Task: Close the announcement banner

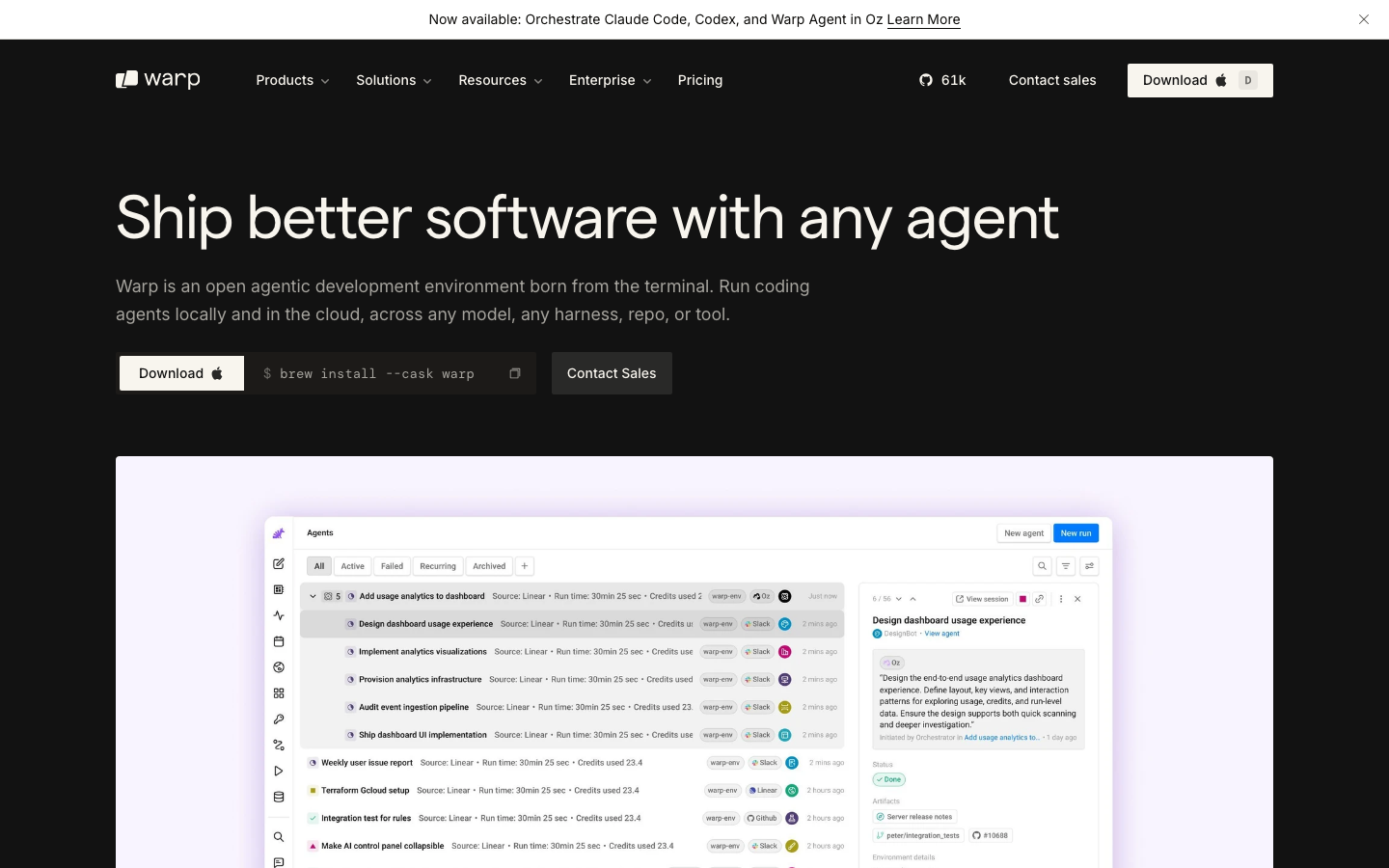Action: [1364, 19]
